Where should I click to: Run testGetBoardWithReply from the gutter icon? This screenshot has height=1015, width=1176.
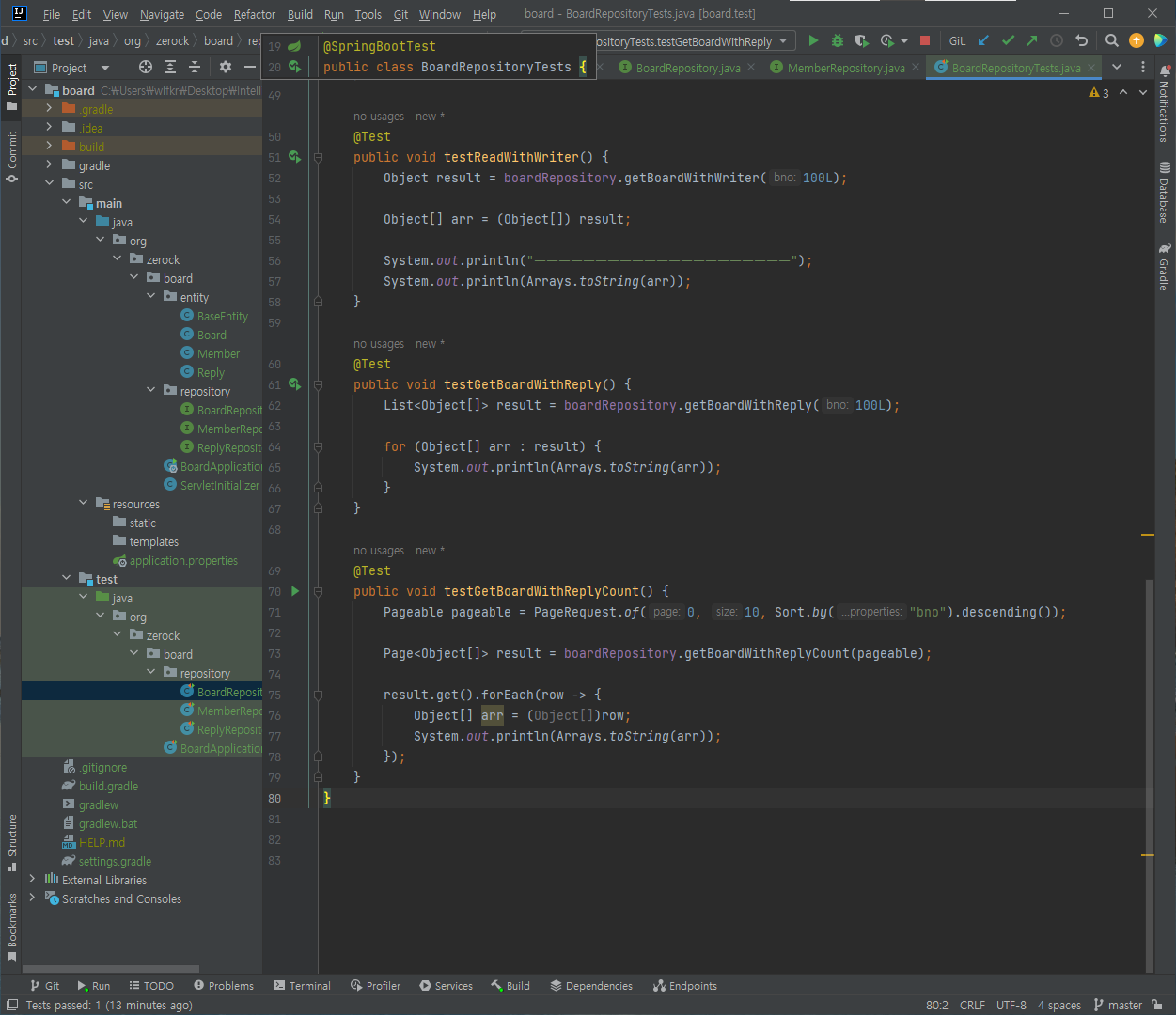(294, 384)
